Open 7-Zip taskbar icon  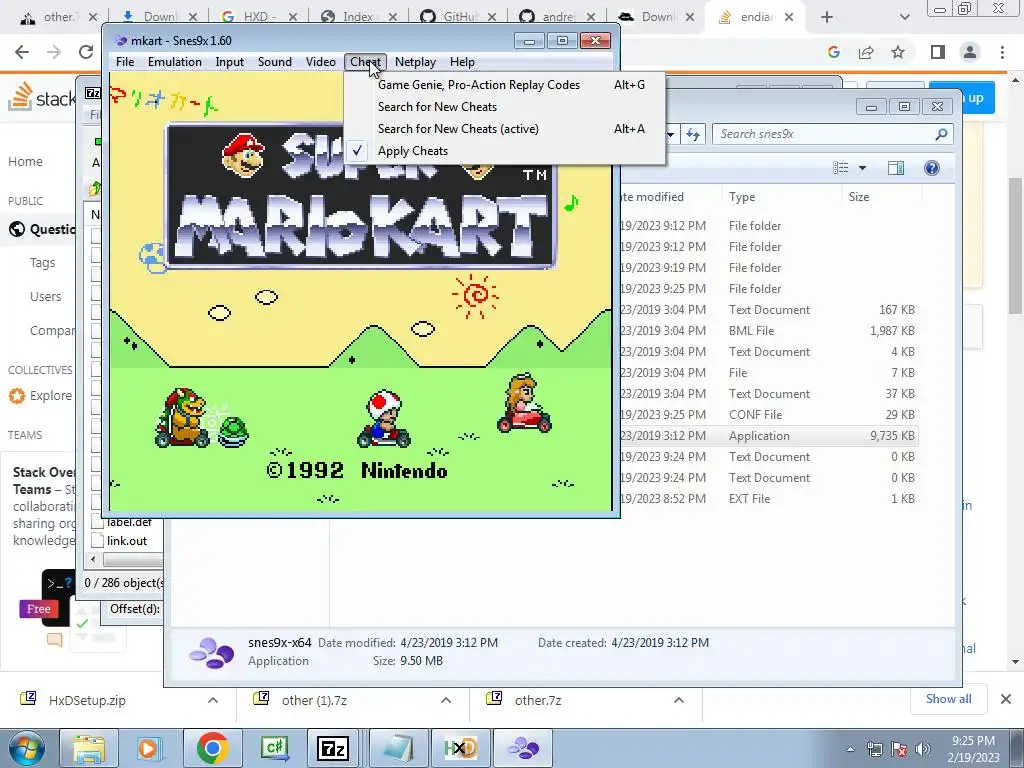[334, 748]
